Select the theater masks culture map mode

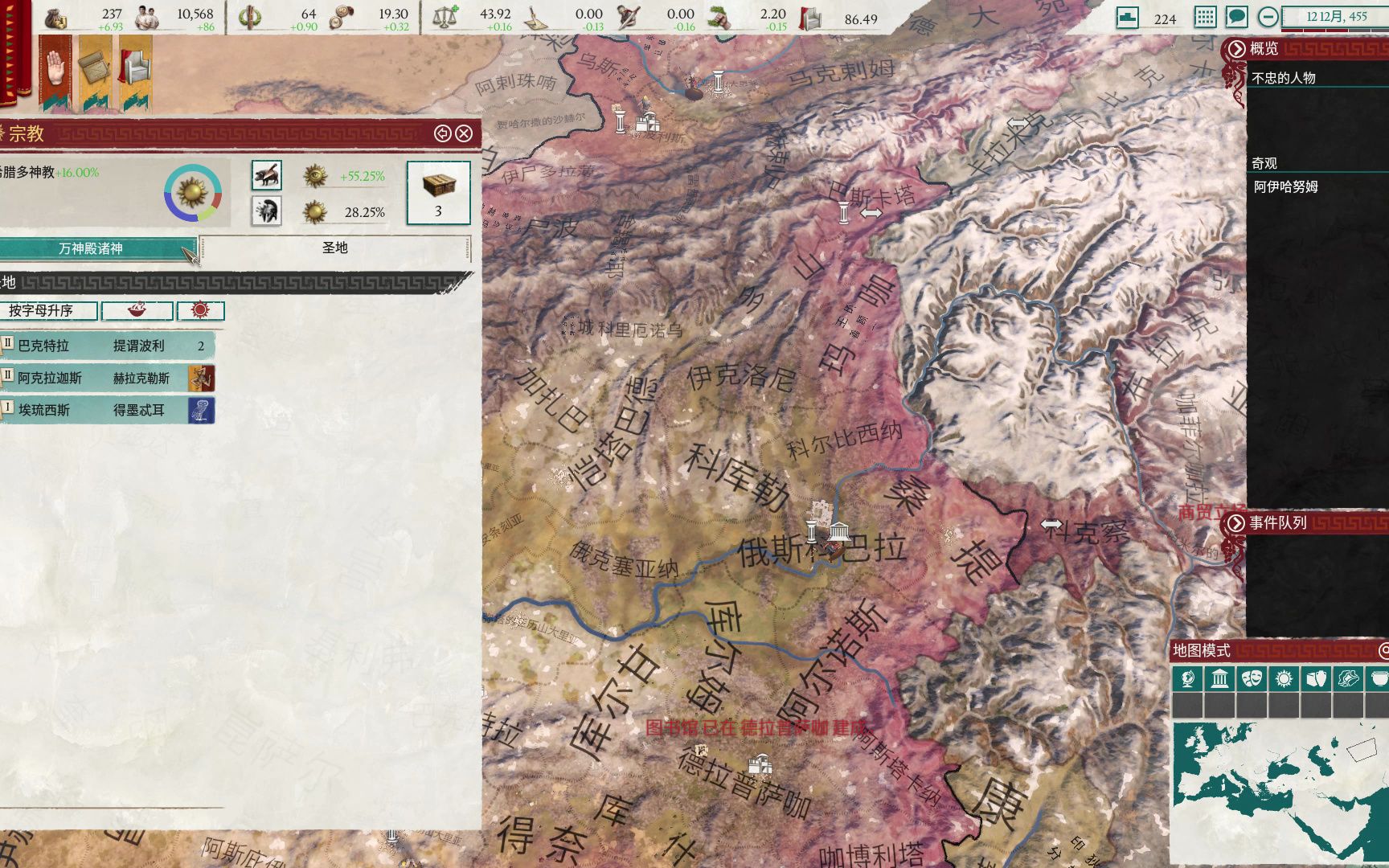(x=1252, y=679)
